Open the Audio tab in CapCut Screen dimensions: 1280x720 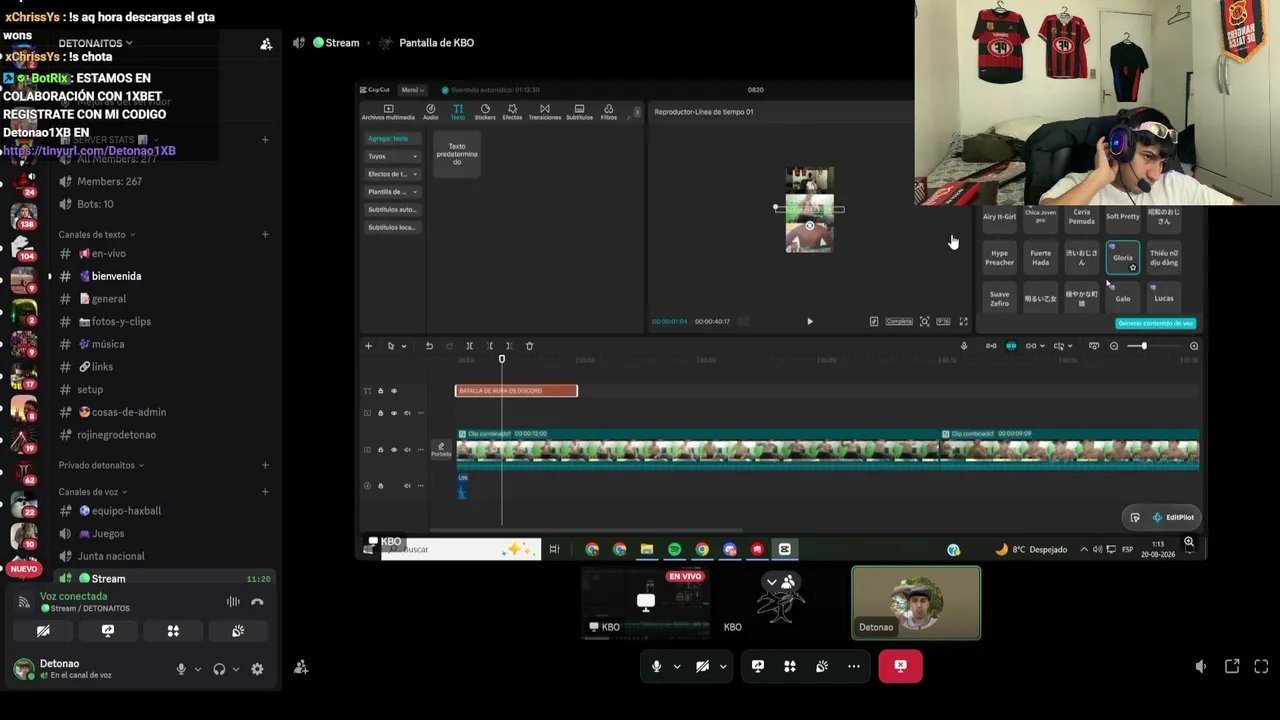click(x=430, y=112)
